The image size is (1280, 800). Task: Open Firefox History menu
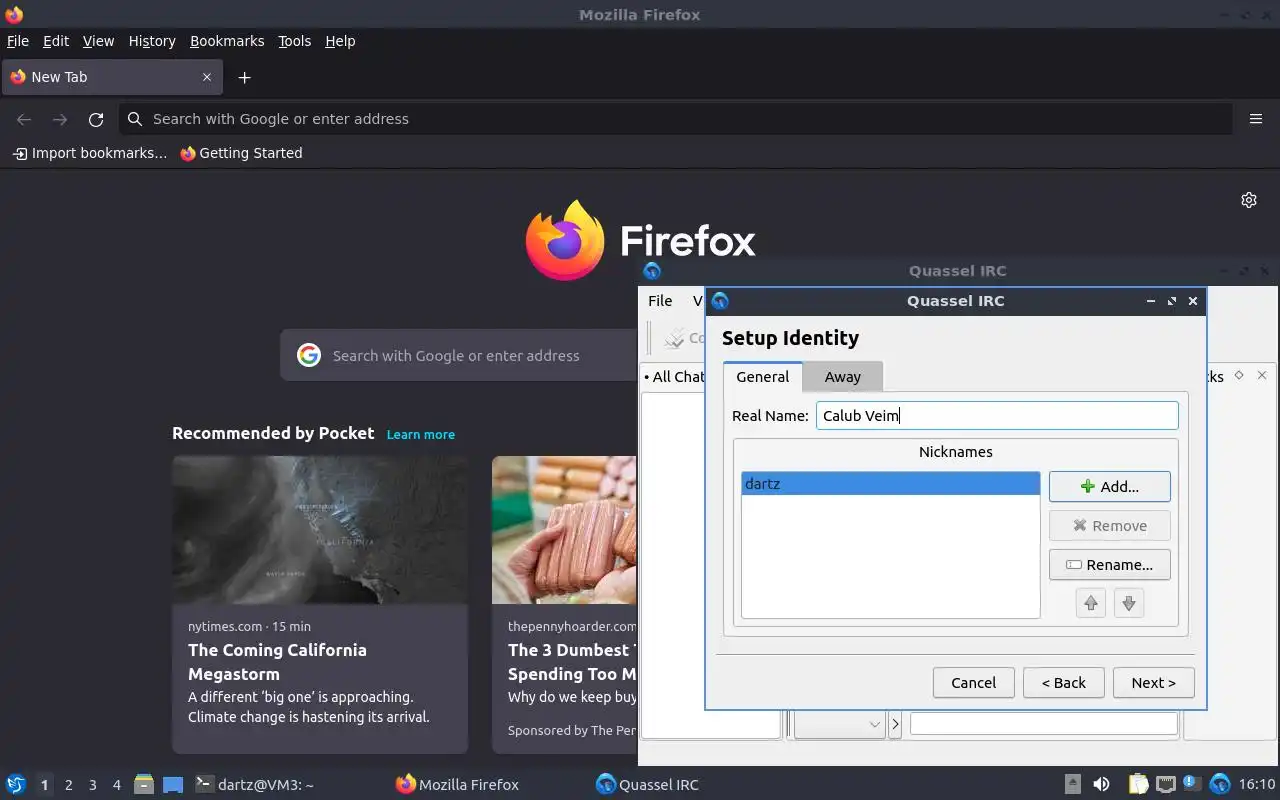(152, 41)
